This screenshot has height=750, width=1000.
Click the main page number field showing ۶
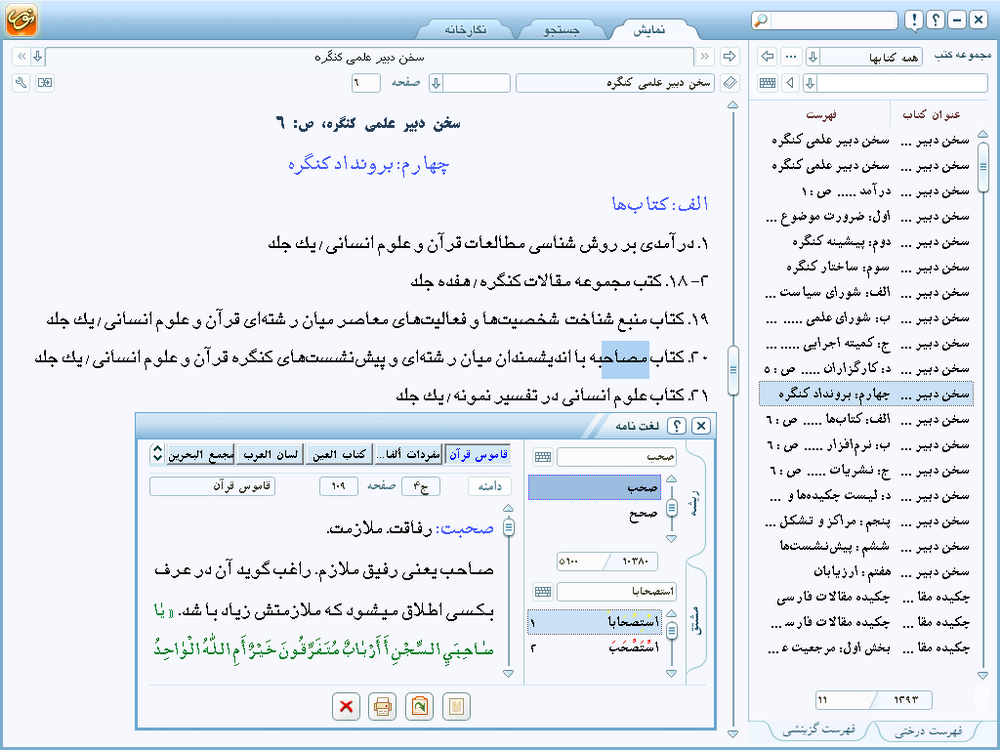pos(366,83)
